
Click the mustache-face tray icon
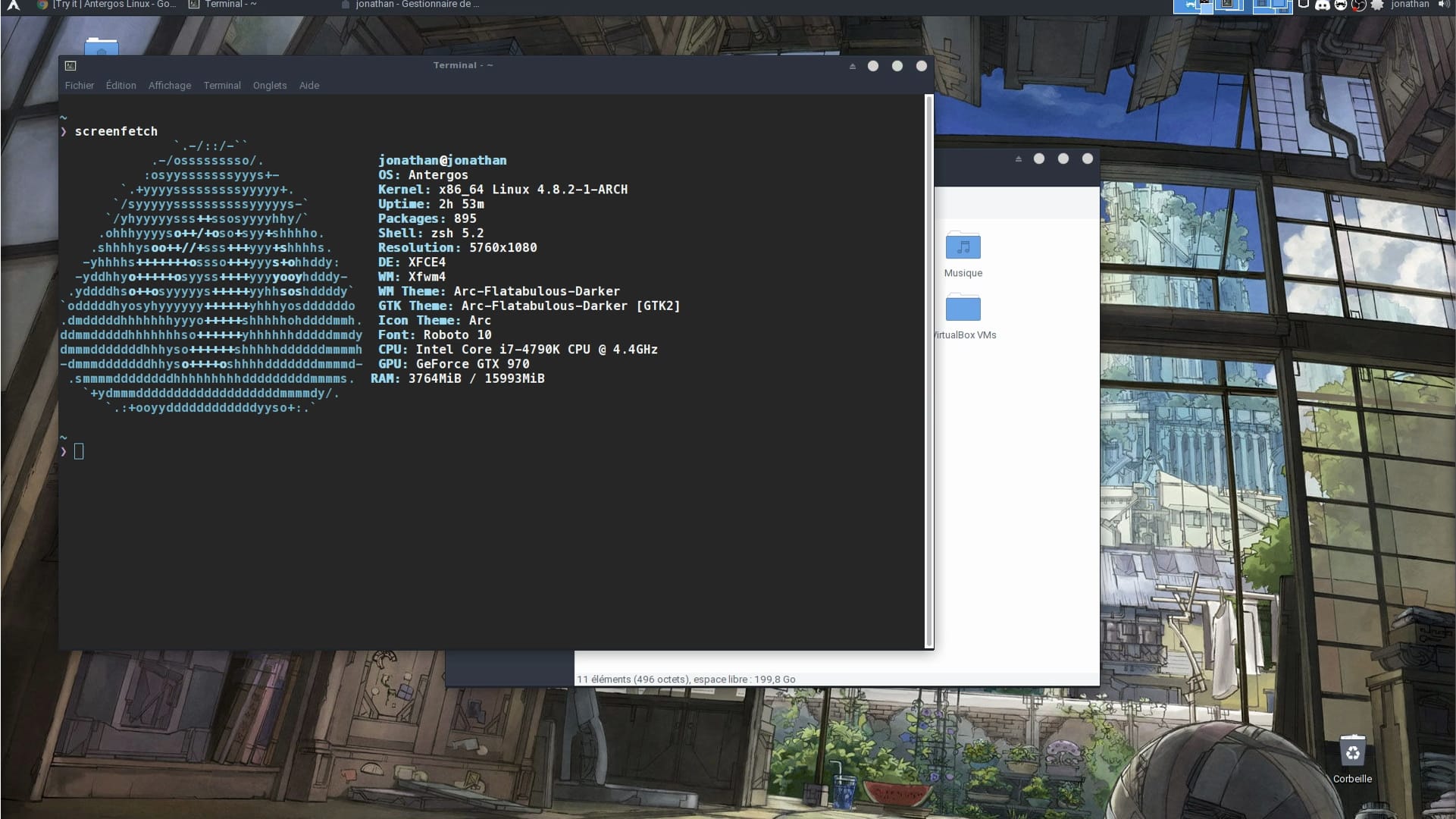[x=1341, y=5]
